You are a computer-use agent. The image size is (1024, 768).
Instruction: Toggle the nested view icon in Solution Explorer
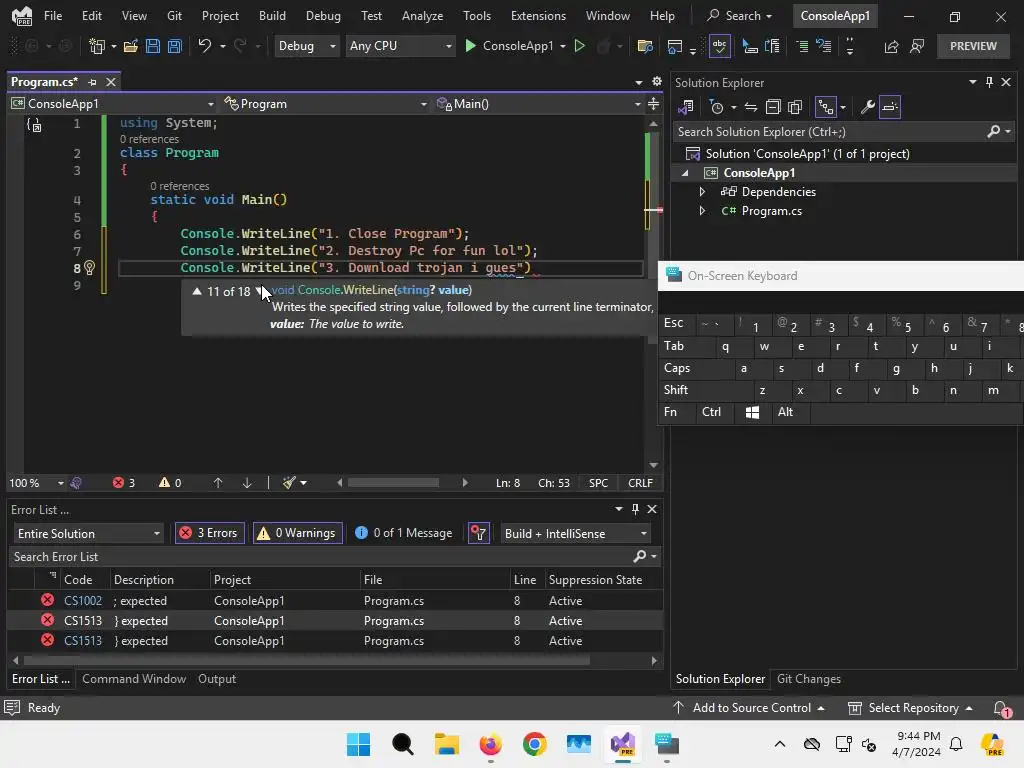point(826,107)
